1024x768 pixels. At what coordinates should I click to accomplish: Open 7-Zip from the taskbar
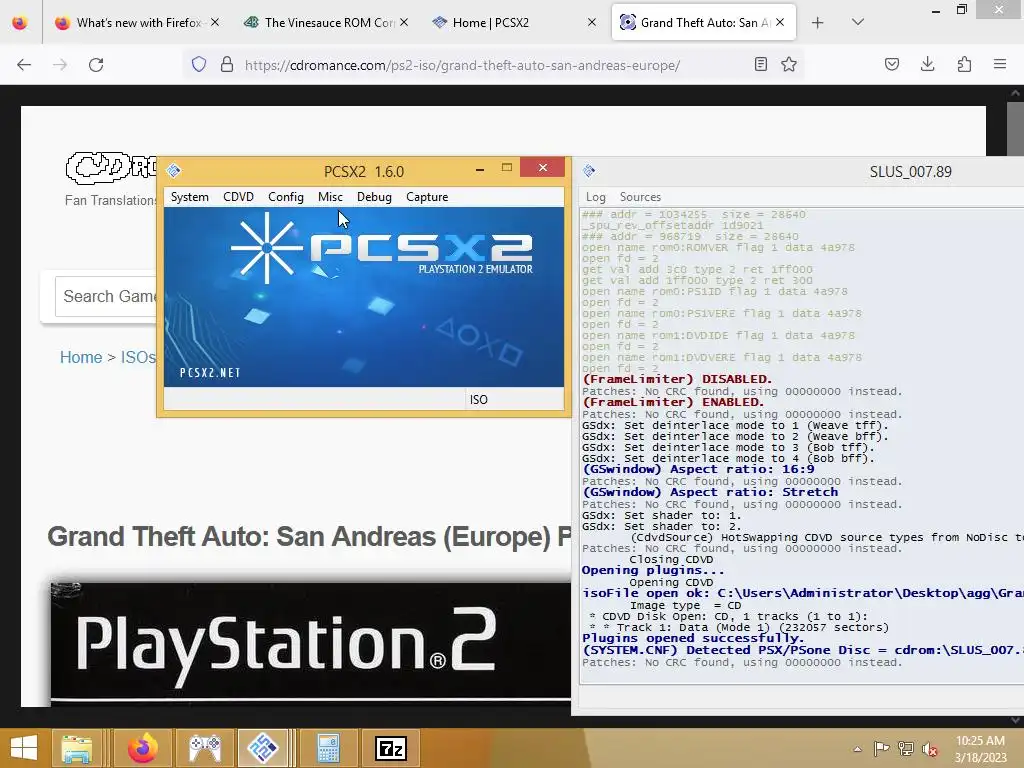click(391, 748)
